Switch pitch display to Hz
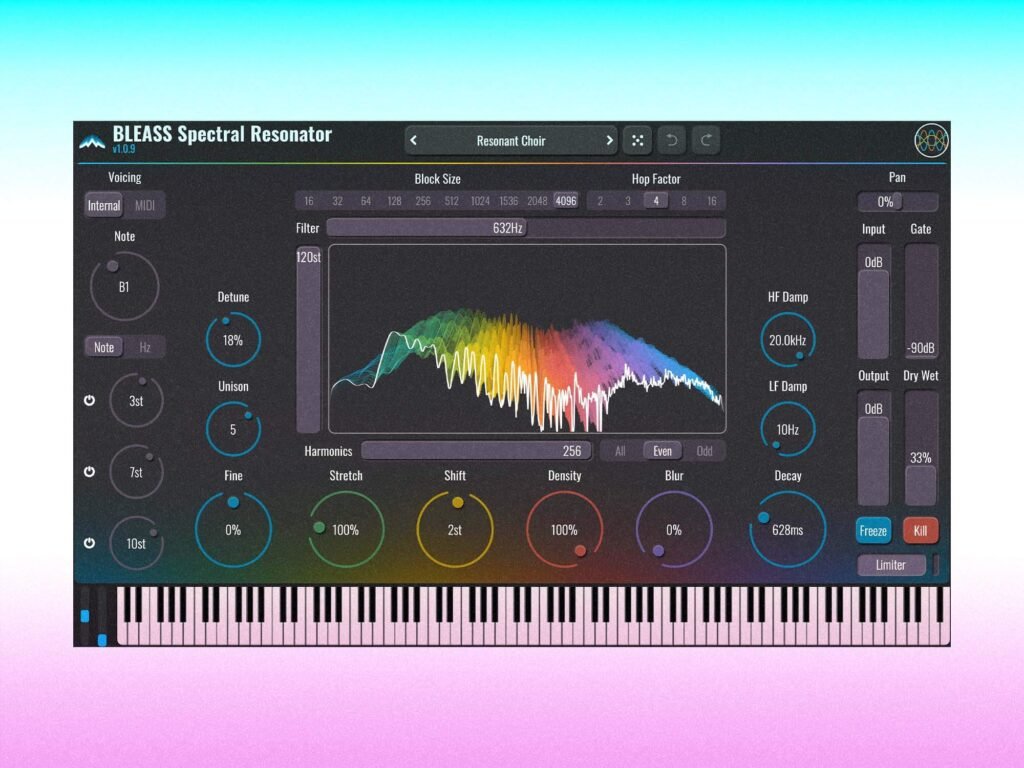This screenshot has width=1024, height=768. [x=144, y=347]
